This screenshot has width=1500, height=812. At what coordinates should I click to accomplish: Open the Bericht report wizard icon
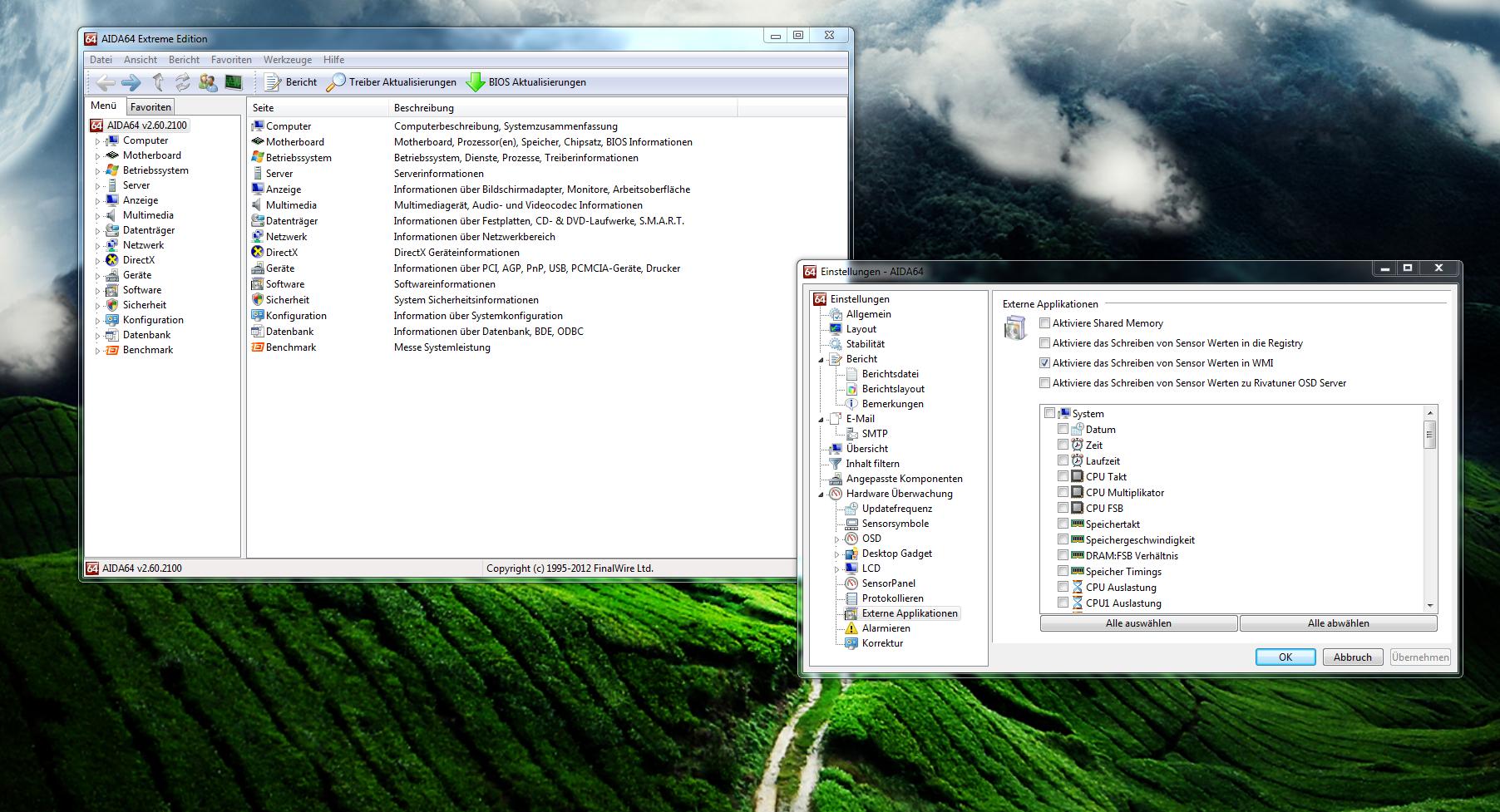point(273,82)
